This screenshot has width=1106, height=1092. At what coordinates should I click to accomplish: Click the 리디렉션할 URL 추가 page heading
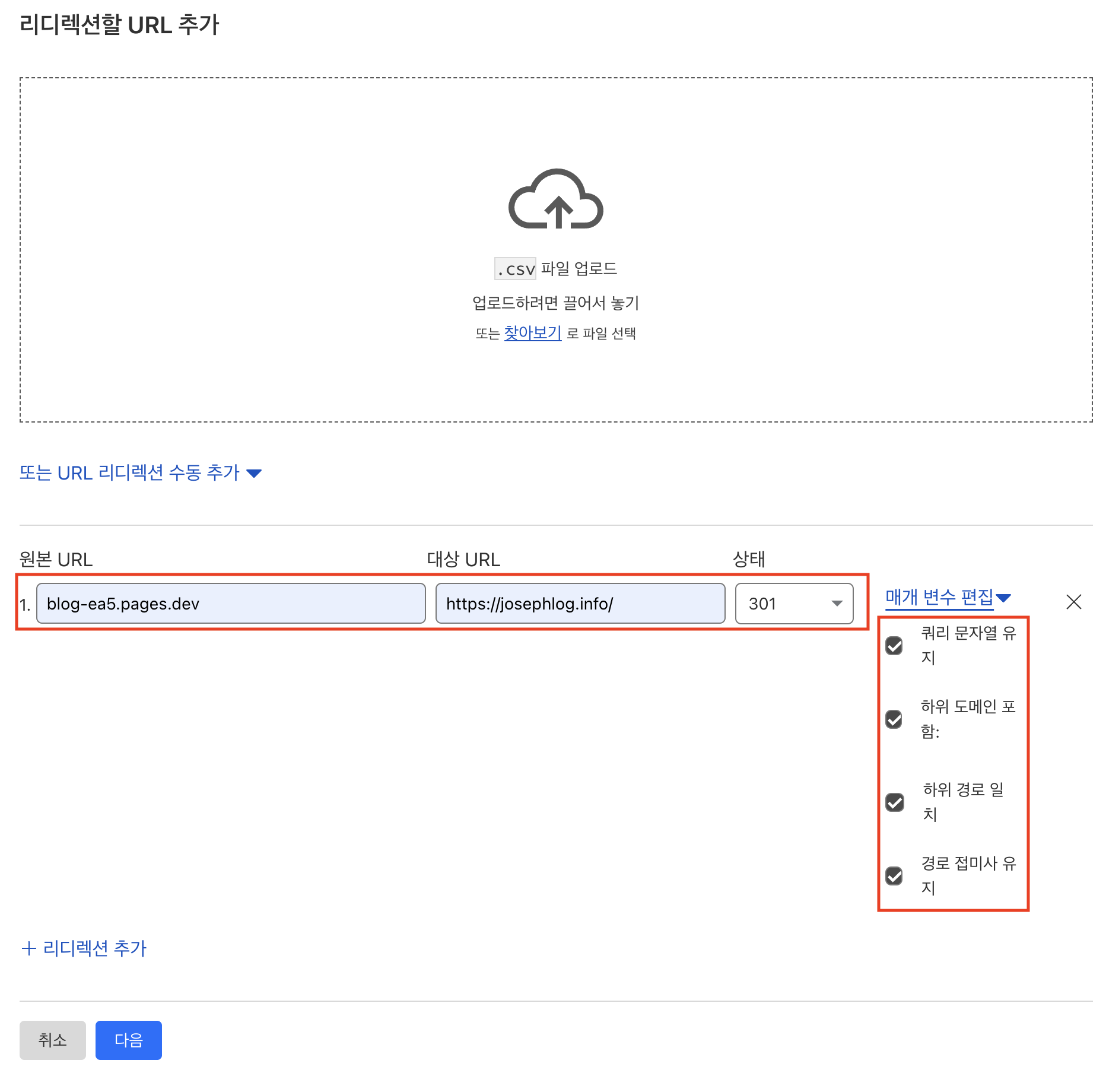click(x=119, y=25)
